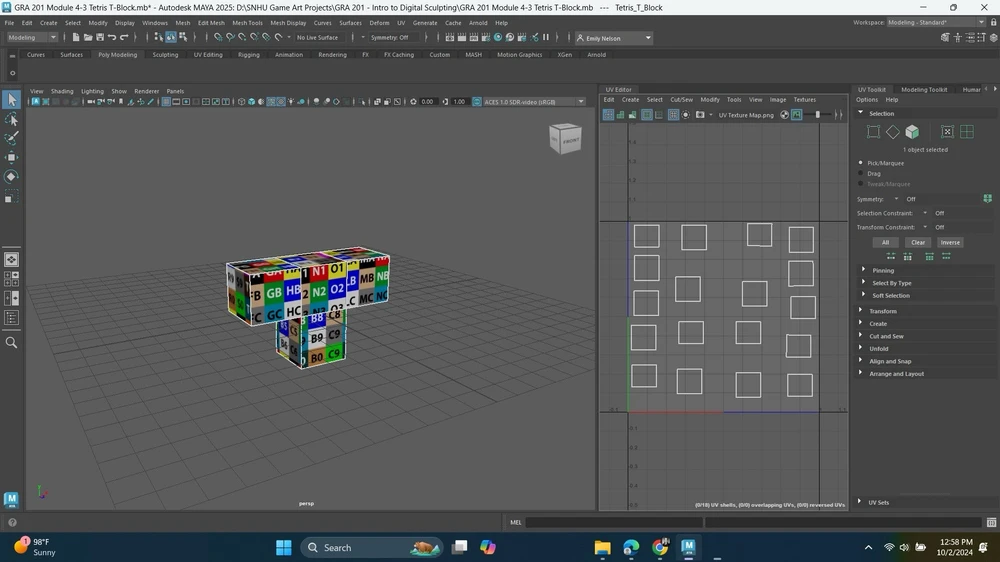This screenshot has height=562, width=1000.
Task: Open a scene with the folder icon
Action: click(88, 38)
